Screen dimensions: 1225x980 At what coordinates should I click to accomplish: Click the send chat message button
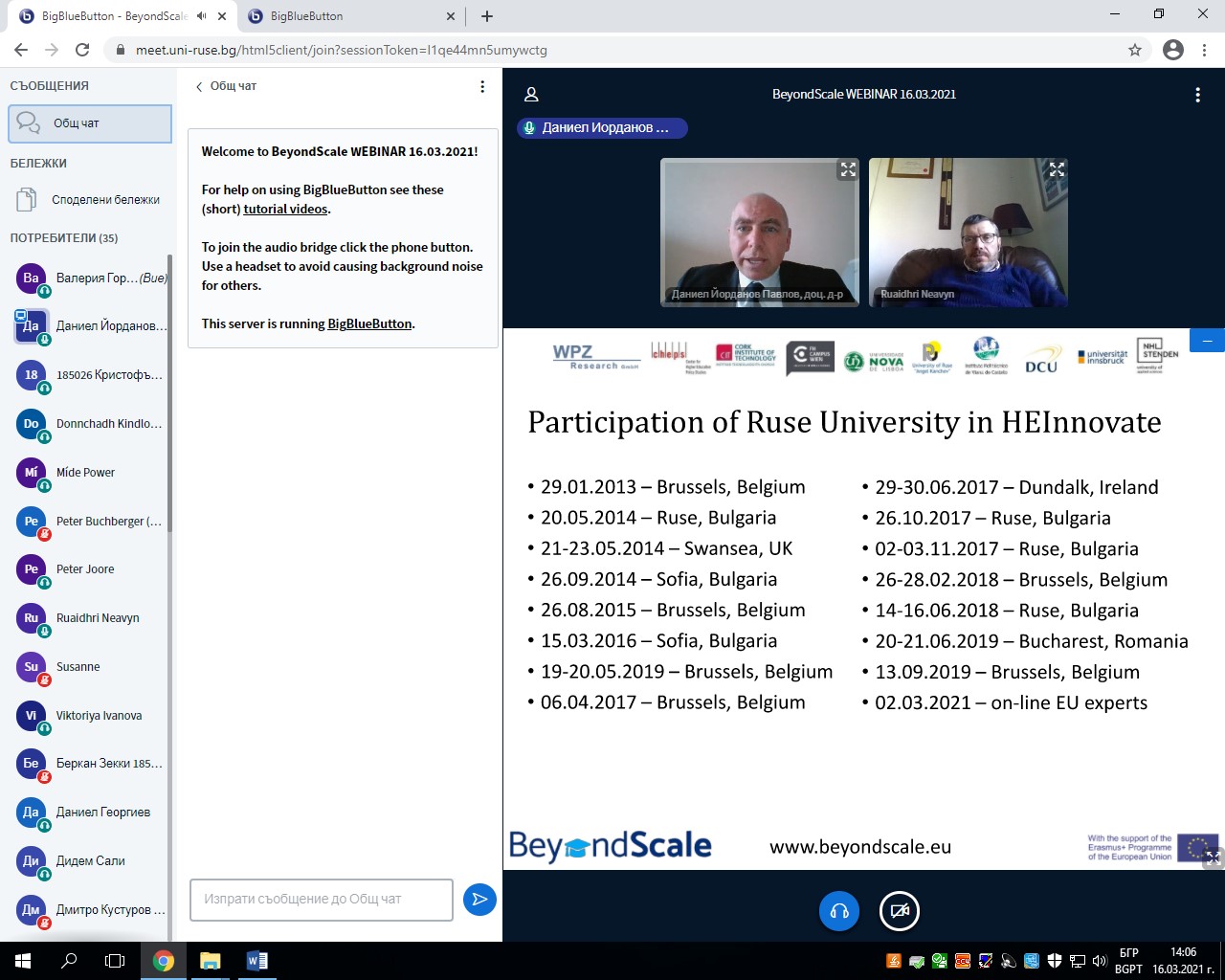tap(479, 900)
